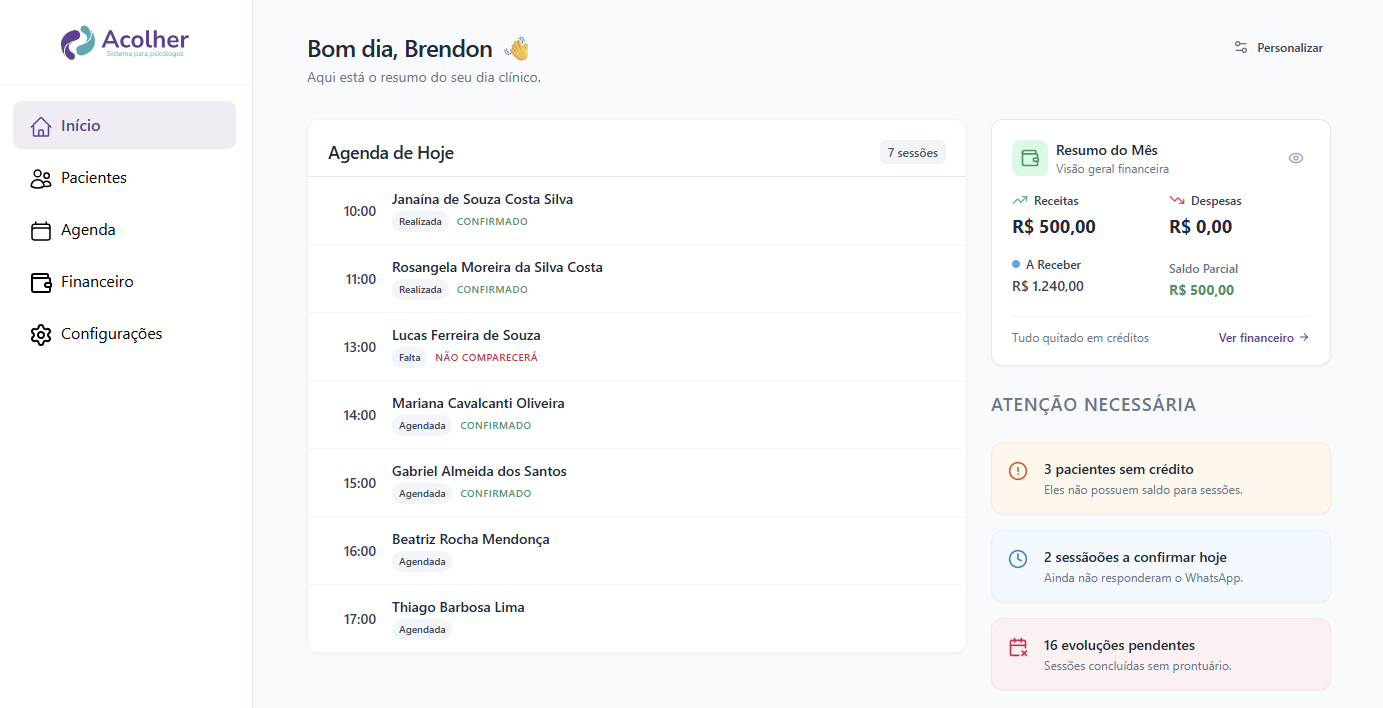Open Thiago Barbosa Lima's 17:00 appointment
Screen dimensions: 1383x708
tap(636, 619)
